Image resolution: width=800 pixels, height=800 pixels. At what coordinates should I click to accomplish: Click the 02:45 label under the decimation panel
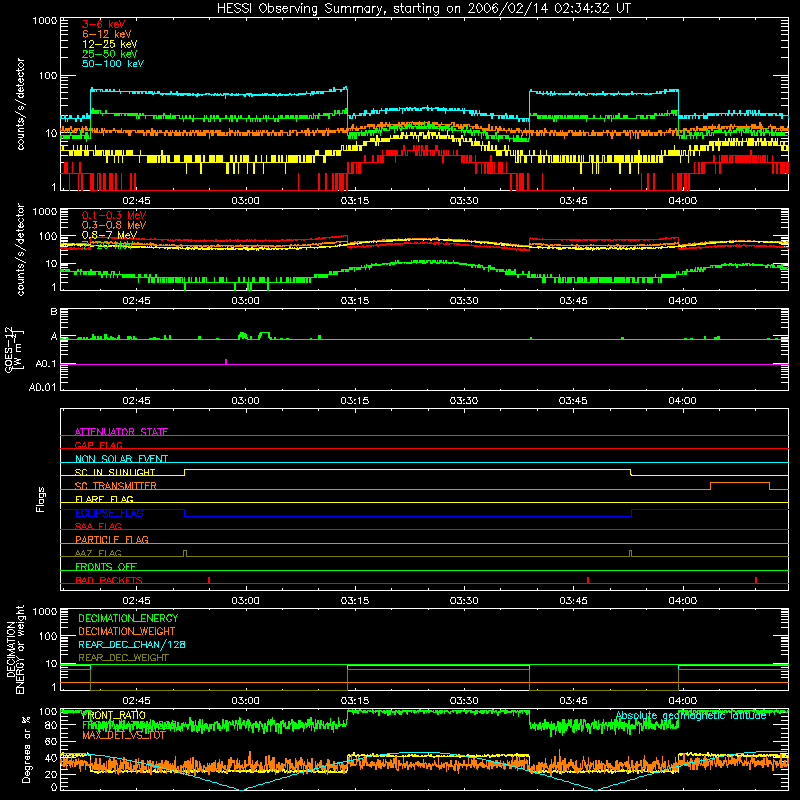point(136,701)
